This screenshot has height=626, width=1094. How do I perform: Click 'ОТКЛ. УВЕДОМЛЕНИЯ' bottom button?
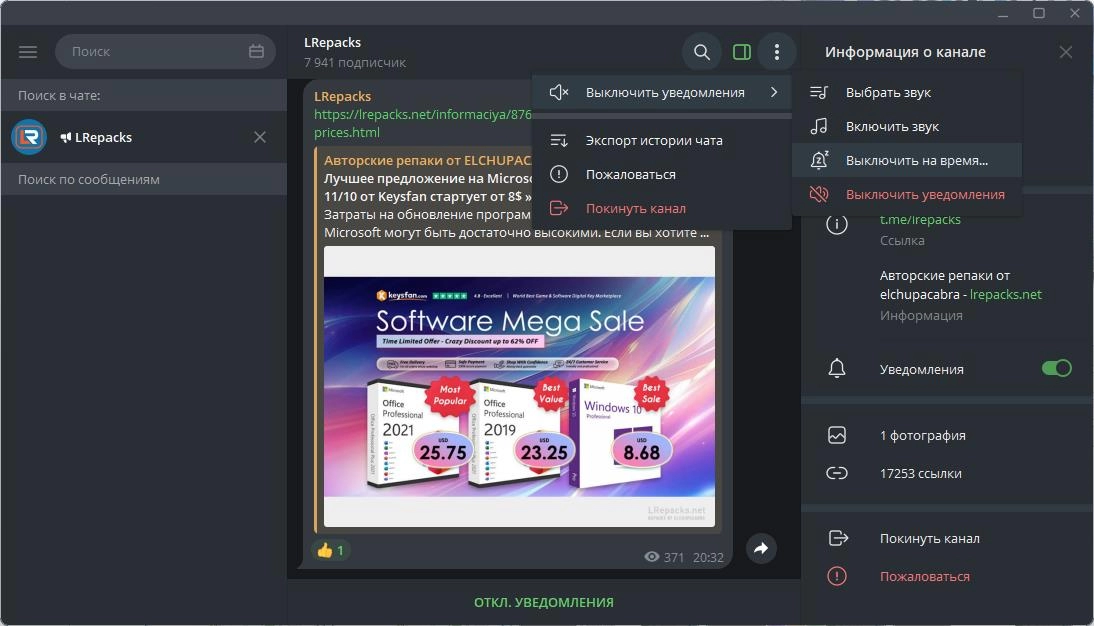click(x=544, y=602)
